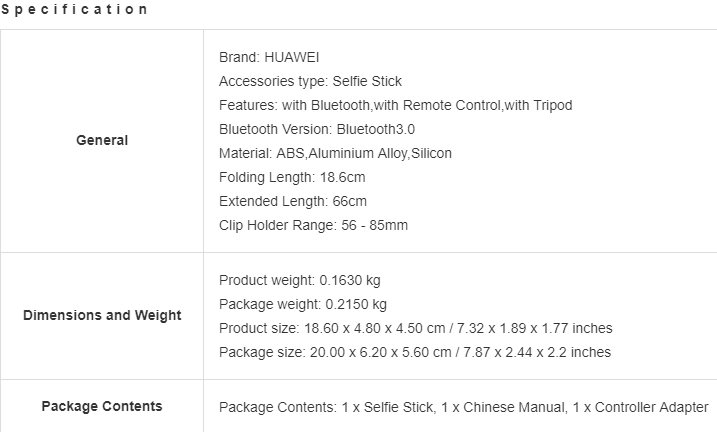This screenshot has height=432, width=717.
Task: Click the word HUAWEI in Brand
Action: (292, 57)
